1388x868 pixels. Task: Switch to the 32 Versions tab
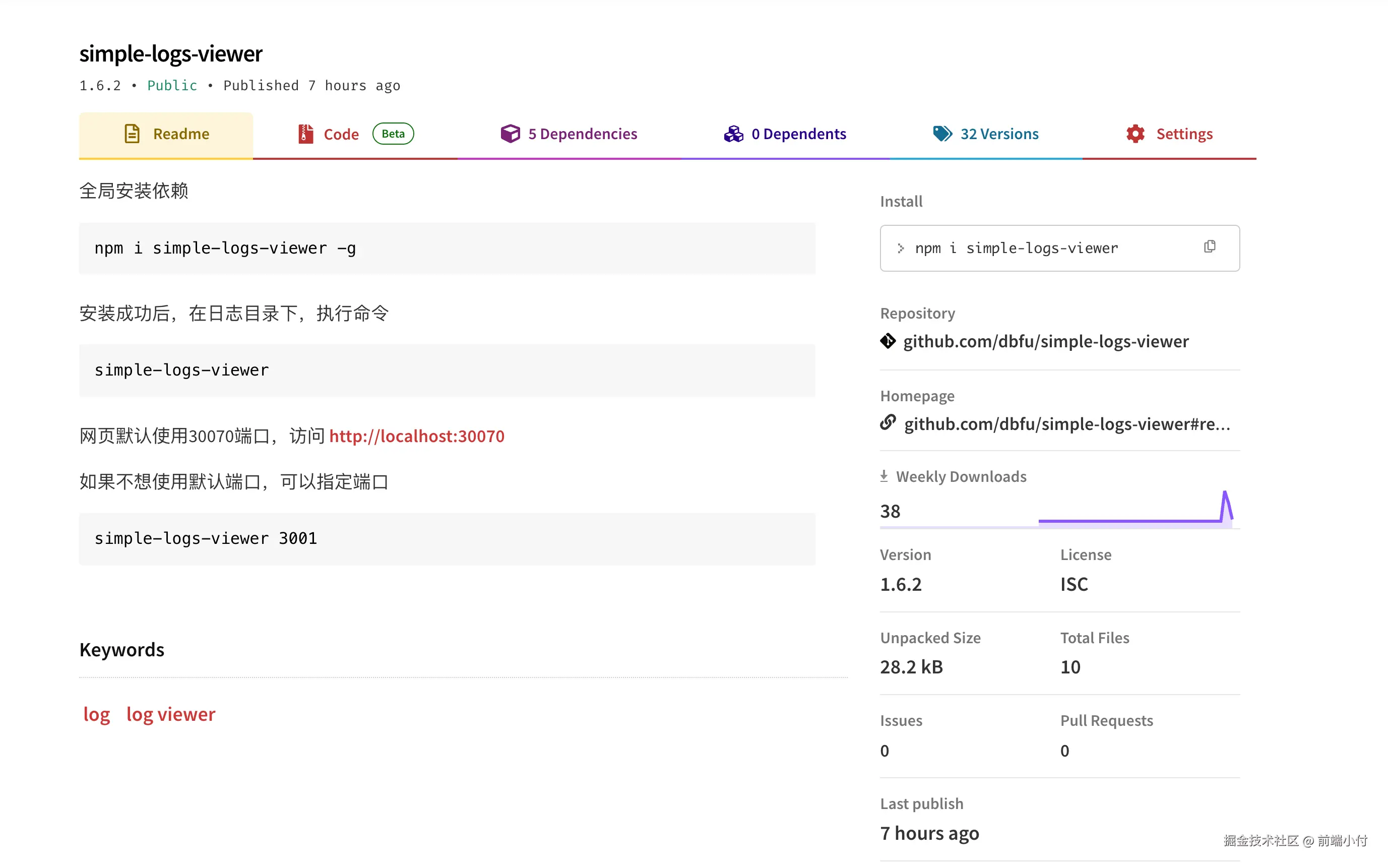(x=999, y=134)
